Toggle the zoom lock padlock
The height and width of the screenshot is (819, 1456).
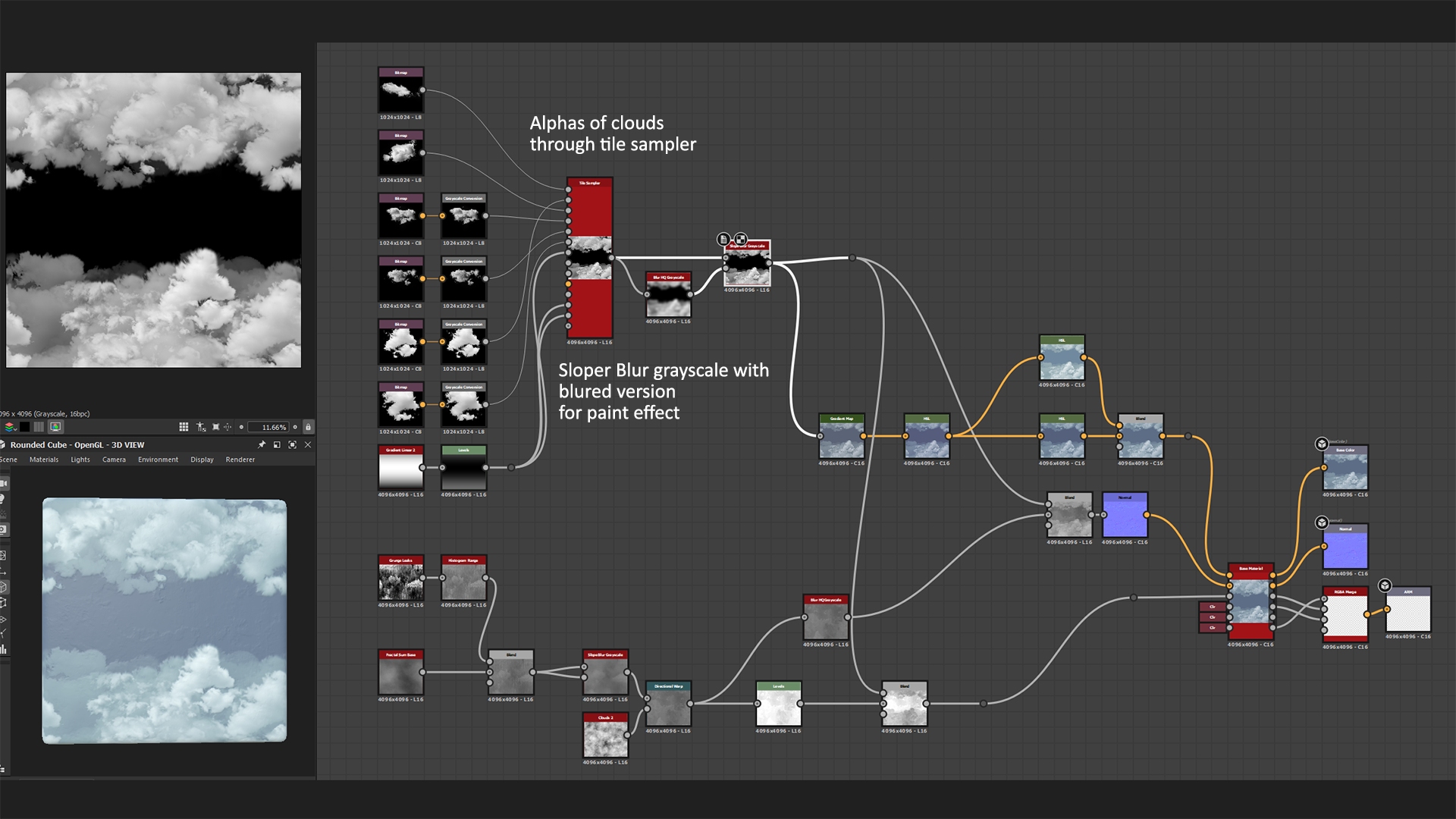tap(308, 427)
